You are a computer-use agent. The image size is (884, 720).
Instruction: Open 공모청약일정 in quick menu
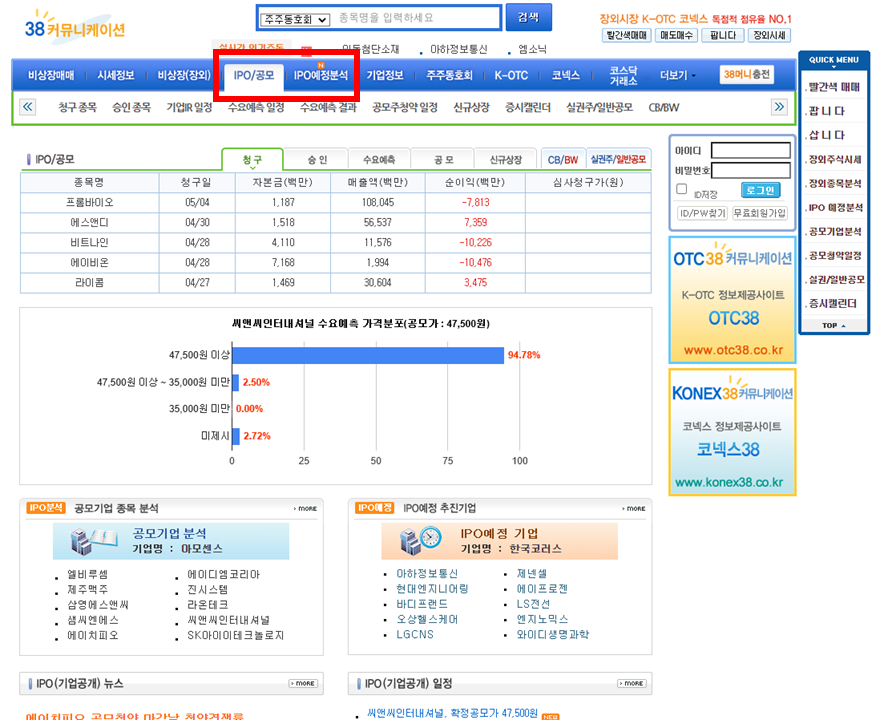834,255
